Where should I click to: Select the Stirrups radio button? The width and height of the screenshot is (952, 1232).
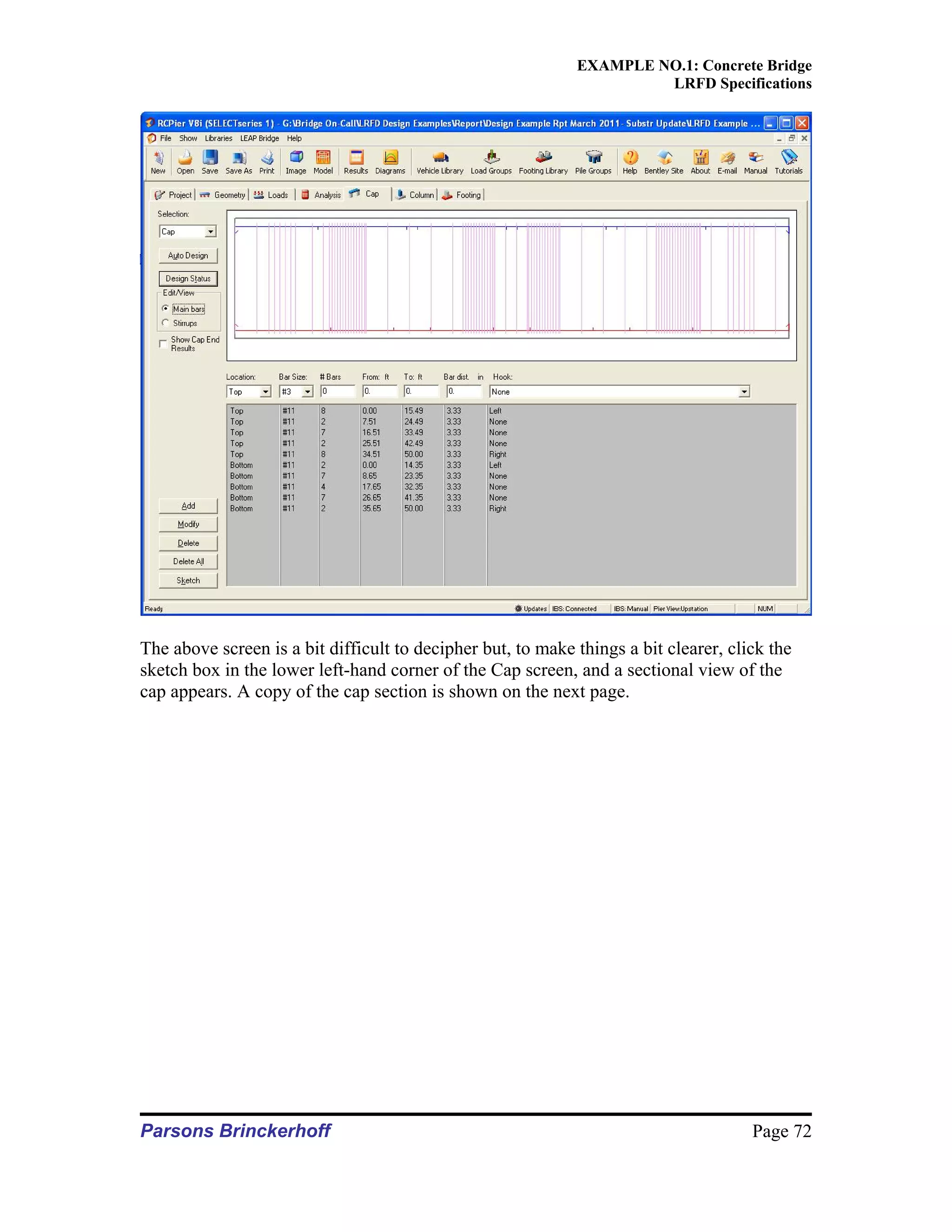(165, 323)
